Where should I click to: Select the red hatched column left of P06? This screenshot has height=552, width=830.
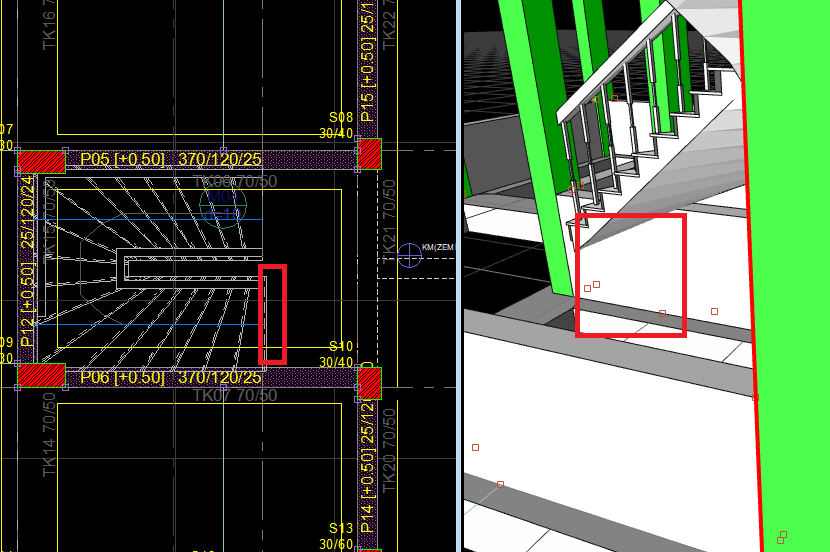(42, 375)
